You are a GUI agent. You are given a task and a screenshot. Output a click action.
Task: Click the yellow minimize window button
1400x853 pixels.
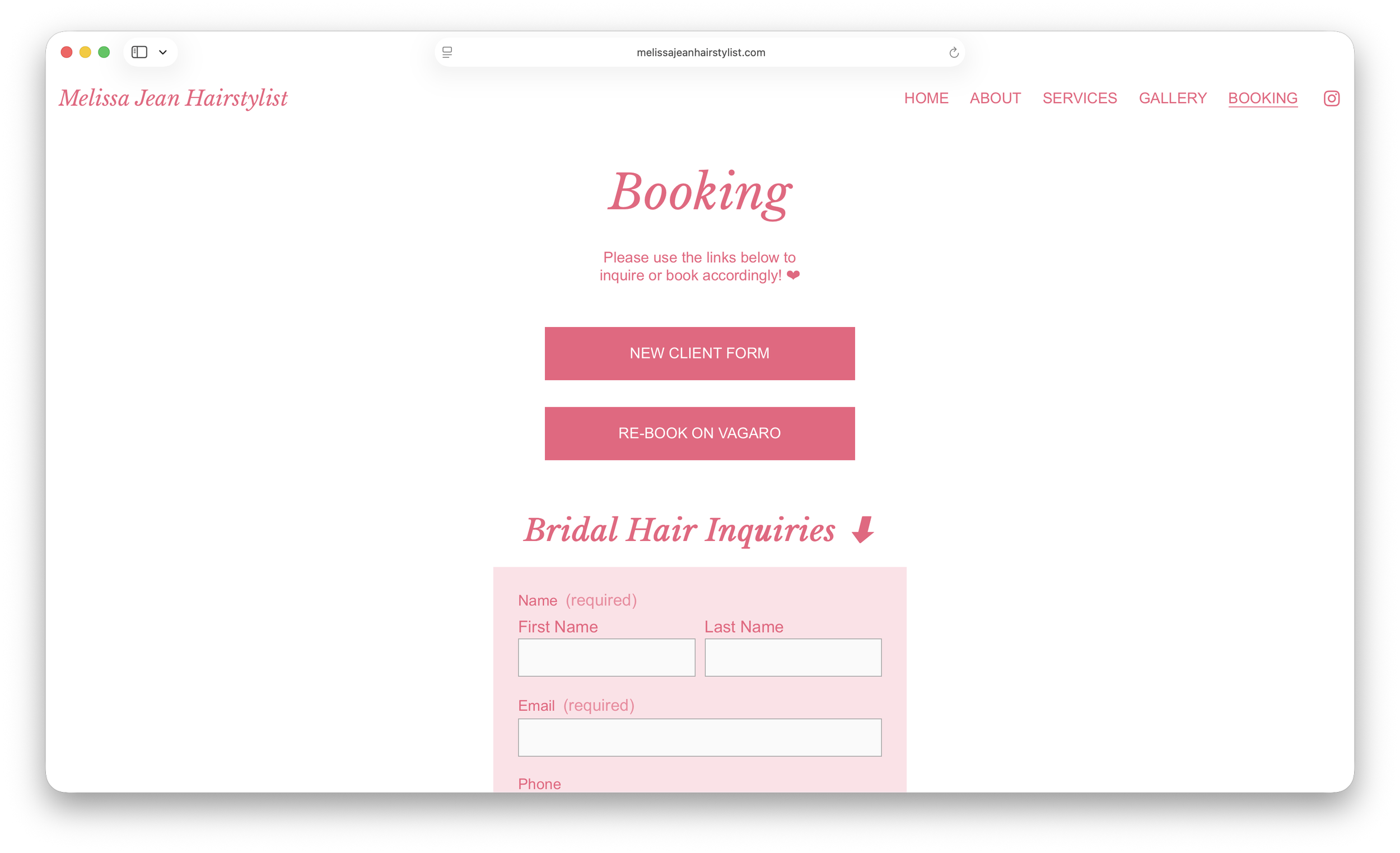coord(85,52)
